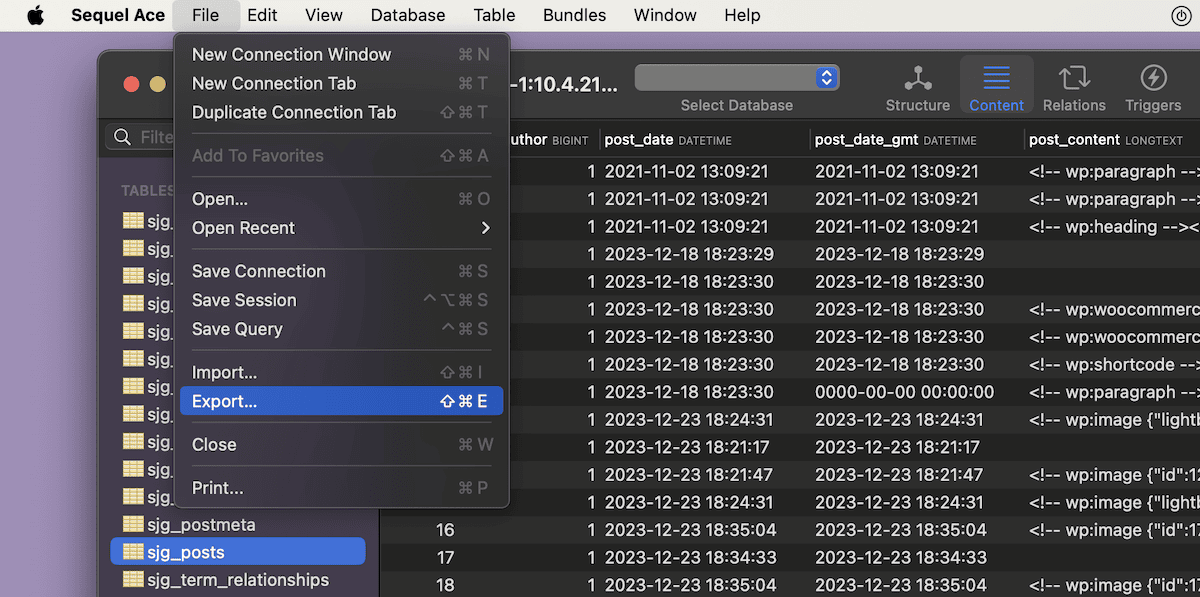Open the Bundles menu

tap(575, 15)
